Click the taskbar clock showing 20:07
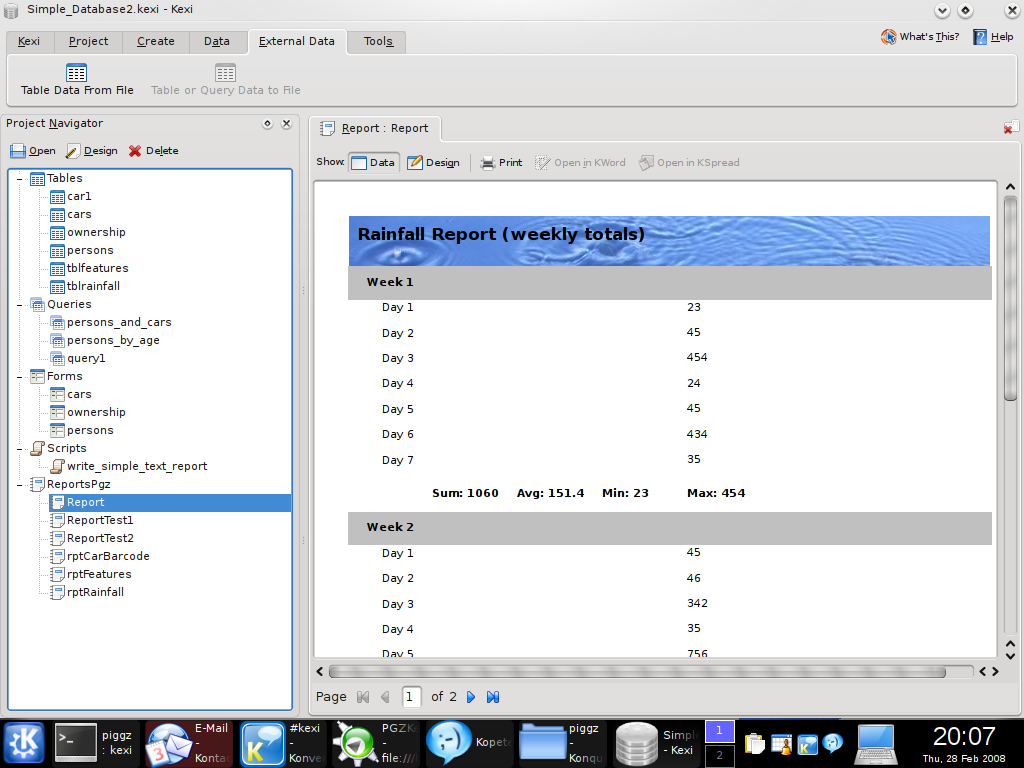 coord(964,737)
